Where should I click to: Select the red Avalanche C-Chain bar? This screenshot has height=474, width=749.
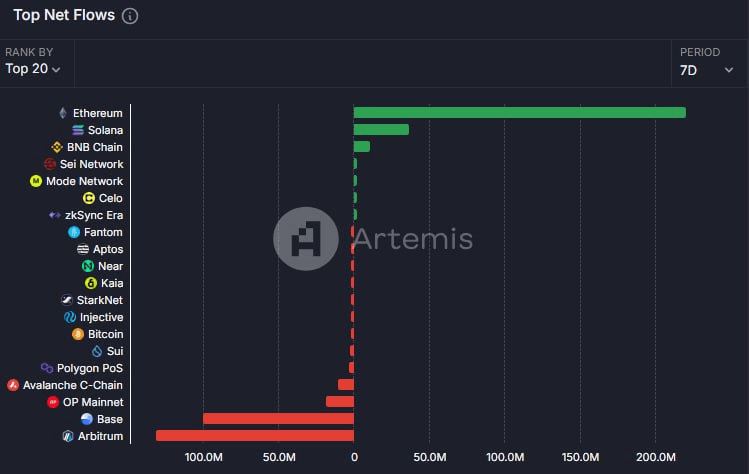[x=346, y=385]
